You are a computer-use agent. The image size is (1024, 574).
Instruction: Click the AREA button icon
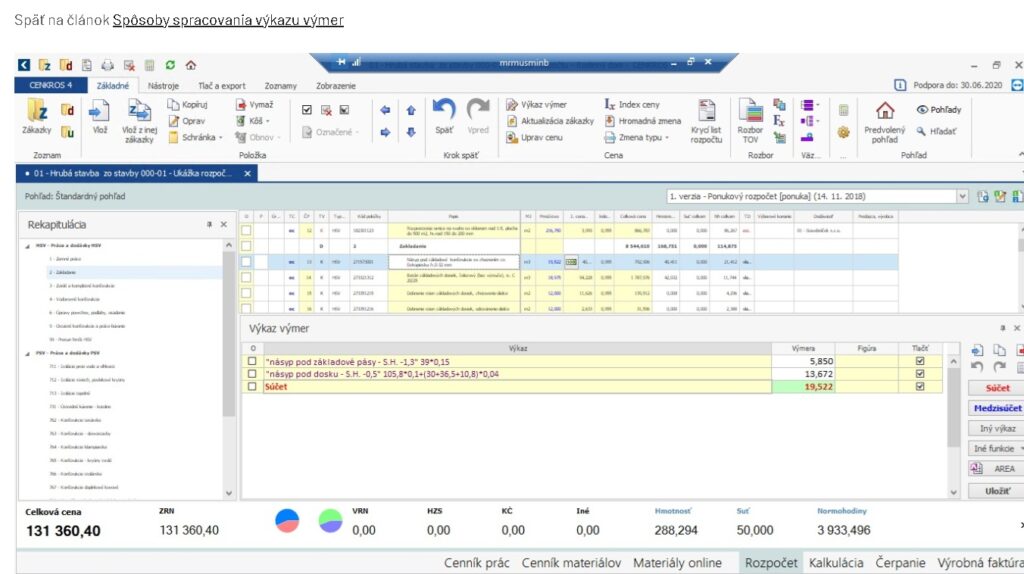point(976,468)
